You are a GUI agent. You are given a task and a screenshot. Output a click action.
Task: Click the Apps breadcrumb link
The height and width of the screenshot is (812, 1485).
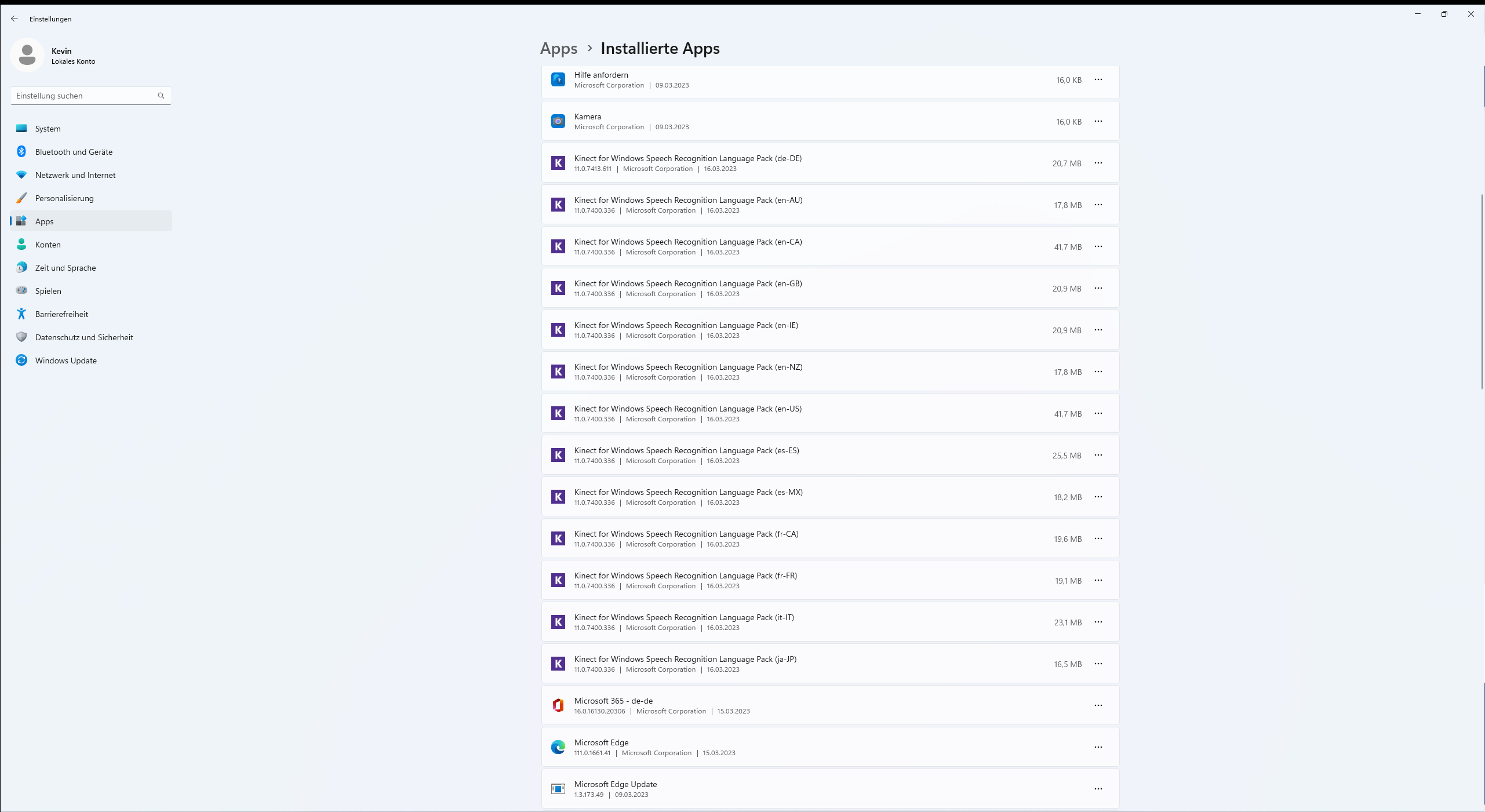pyautogui.click(x=558, y=48)
